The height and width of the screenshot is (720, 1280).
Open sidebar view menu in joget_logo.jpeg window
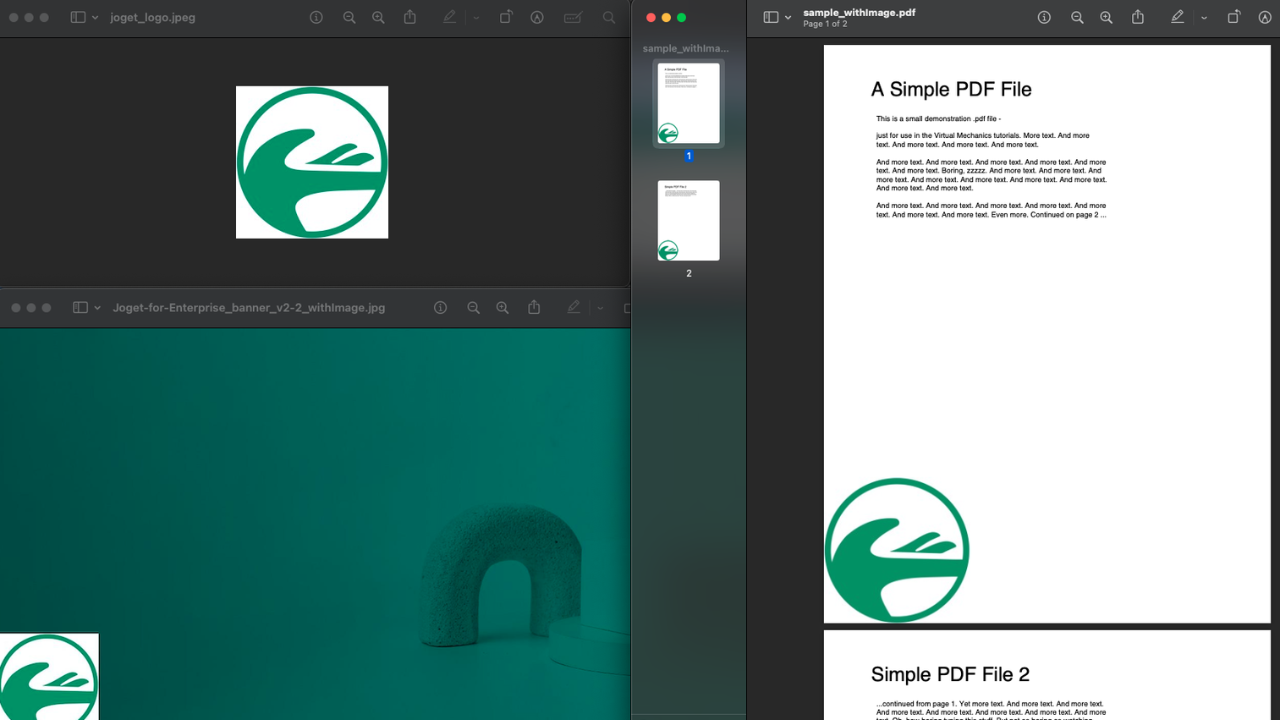pyautogui.click(x=95, y=18)
